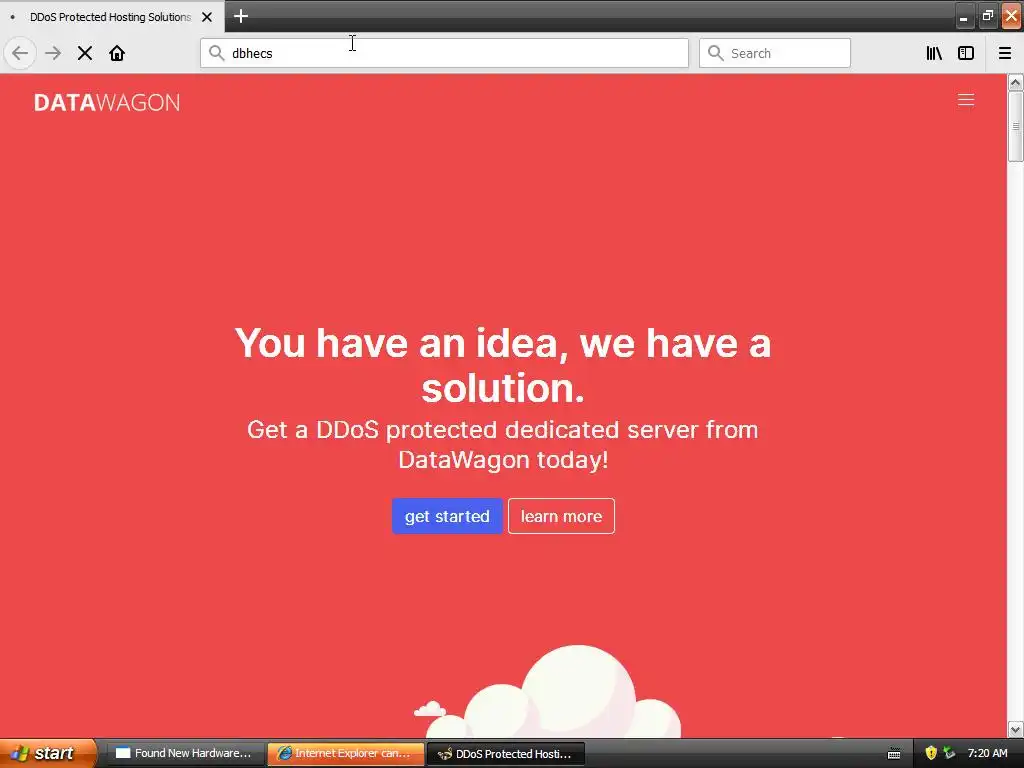Click the DataWagon logo
The height and width of the screenshot is (768, 1024).
click(x=107, y=103)
